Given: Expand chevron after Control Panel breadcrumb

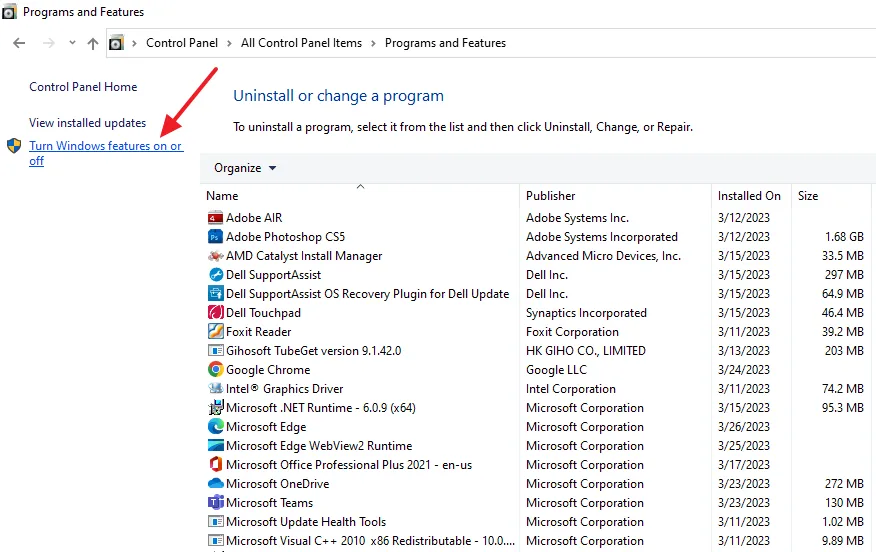Looking at the screenshot, I should click(x=229, y=43).
